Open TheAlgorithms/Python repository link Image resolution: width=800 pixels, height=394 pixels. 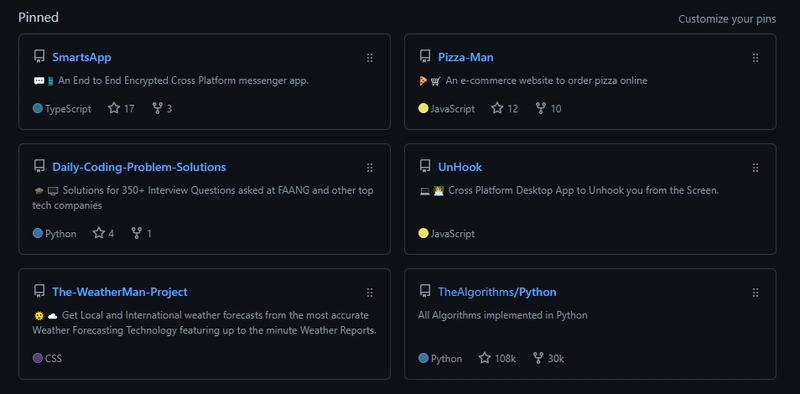click(x=497, y=292)
